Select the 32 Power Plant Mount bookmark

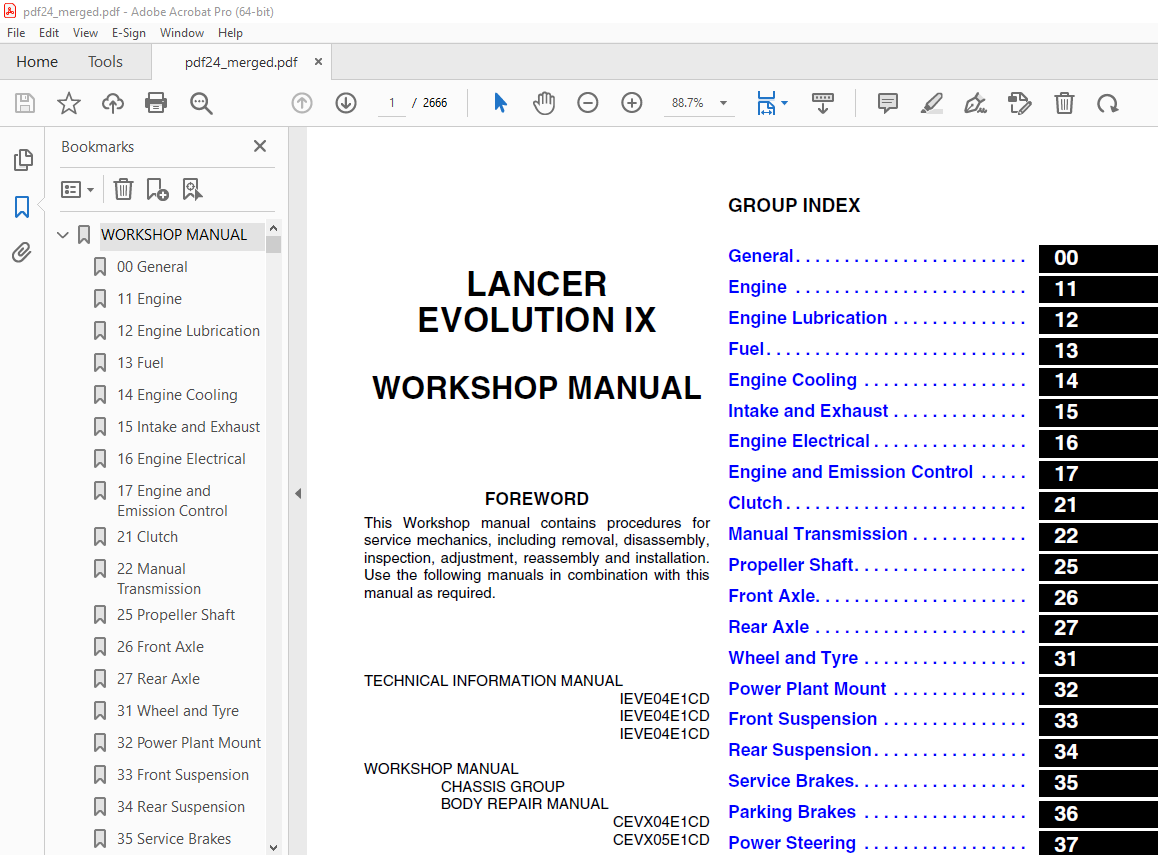coord(188,743)
